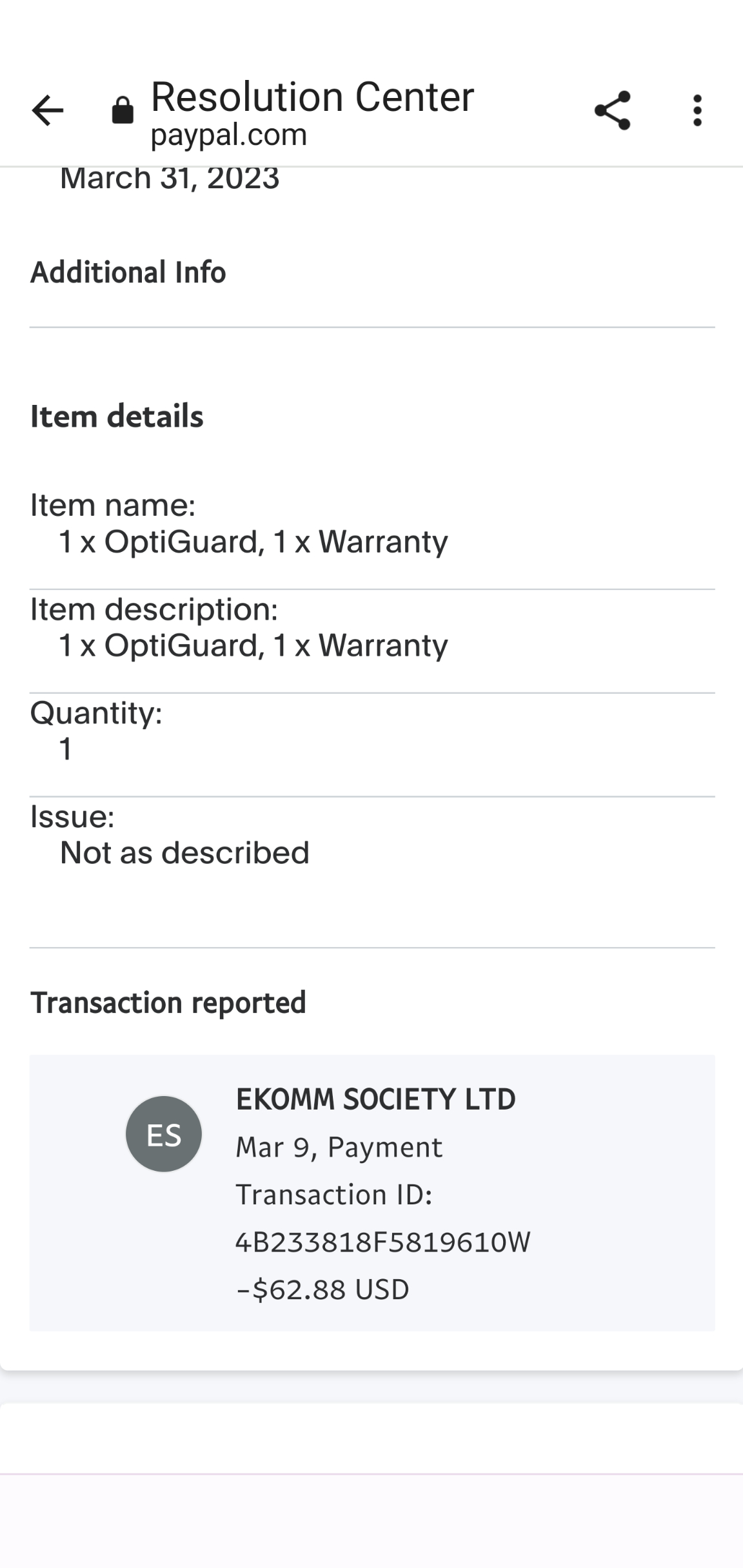Tap the back arrow in the header
Screen dimensions: 743x1568
(x=48, y=110)
